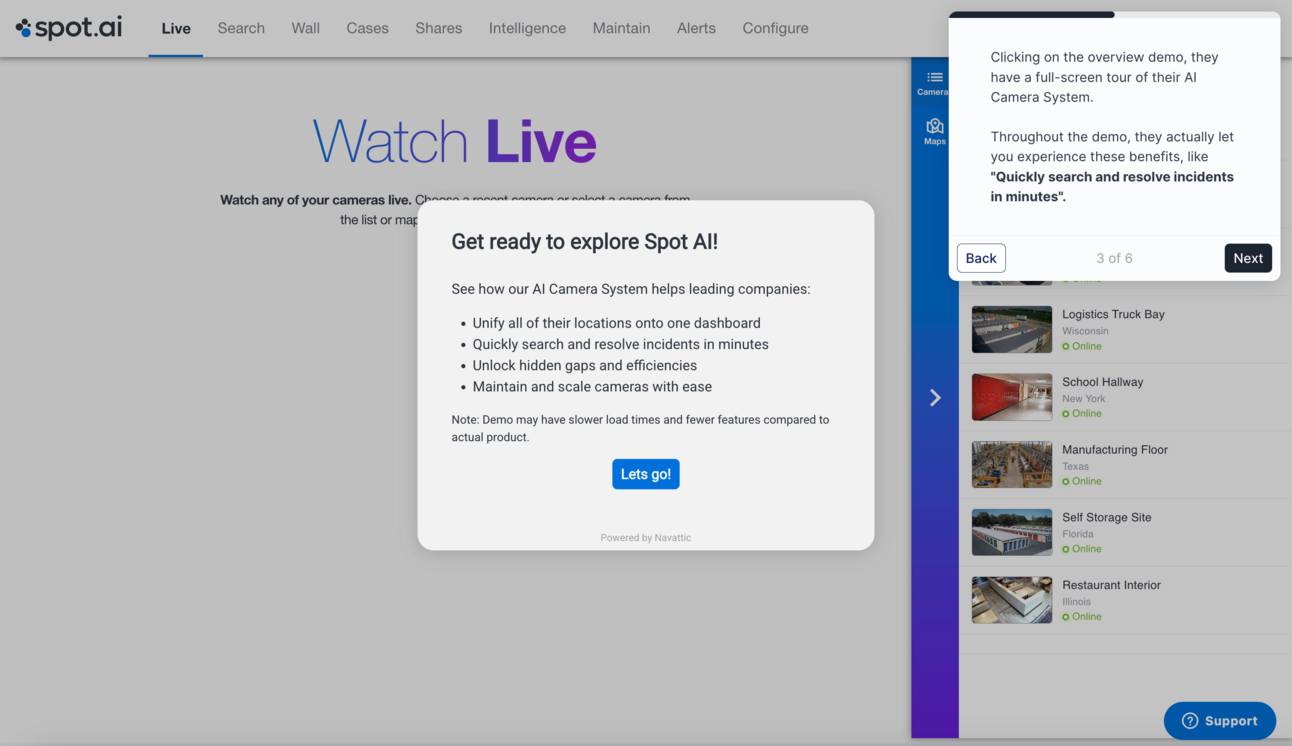1292x746 pixels.
Task: Click the Illinois location label
Action: coord(1076,602)
